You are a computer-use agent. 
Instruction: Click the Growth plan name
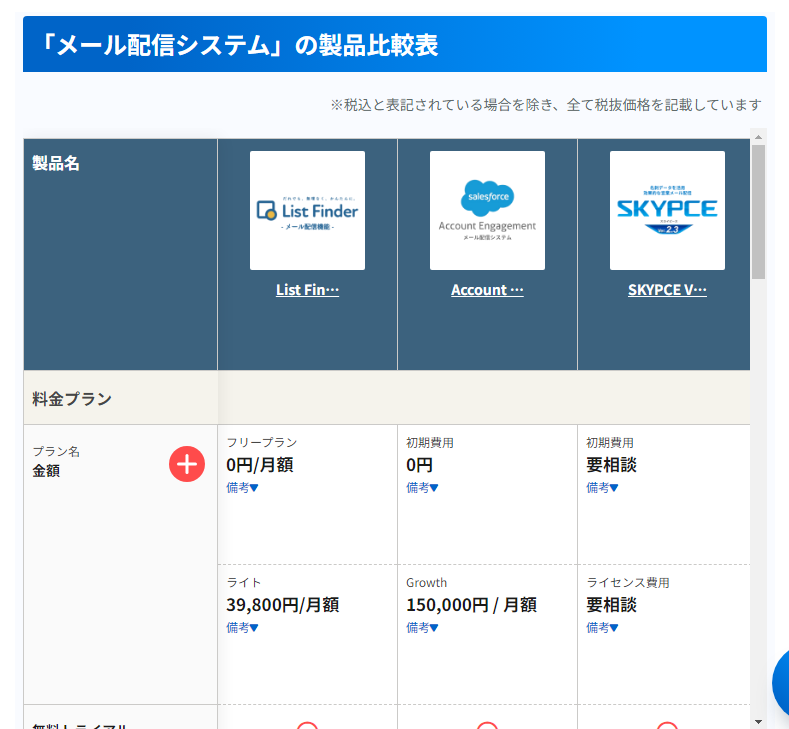pos(426,583)
